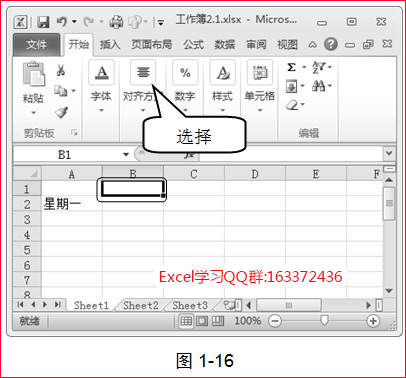Click the Redo arrow icon
The image size is (406, 378).
[x=88, y=22]
